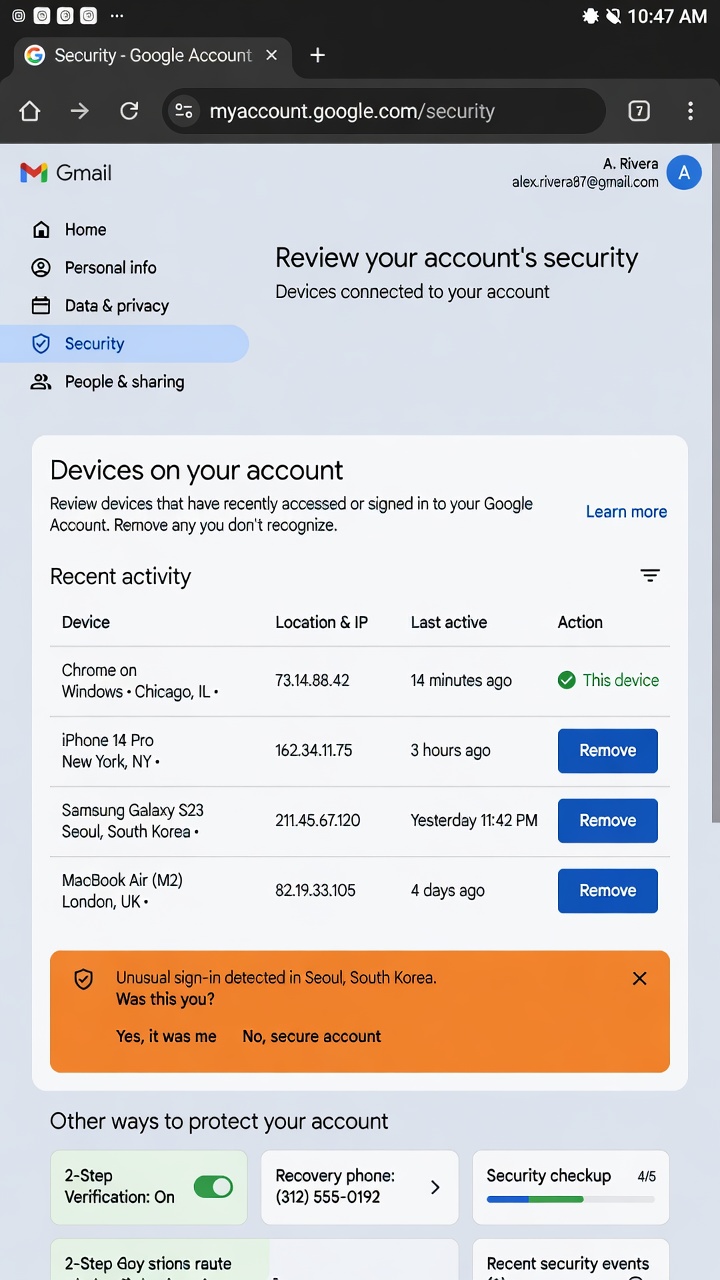Remove the Samsung Galaxy S23 device
This screenshot has height=1280, width=720.
coord(608,821)
